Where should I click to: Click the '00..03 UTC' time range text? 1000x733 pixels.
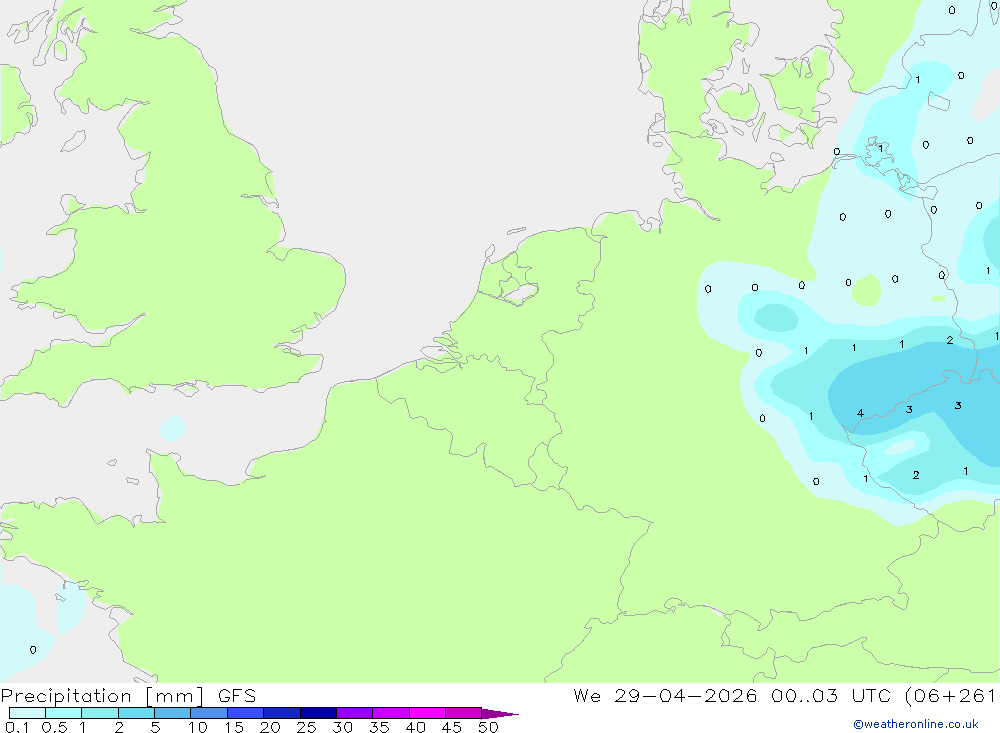tap(831, 696)
